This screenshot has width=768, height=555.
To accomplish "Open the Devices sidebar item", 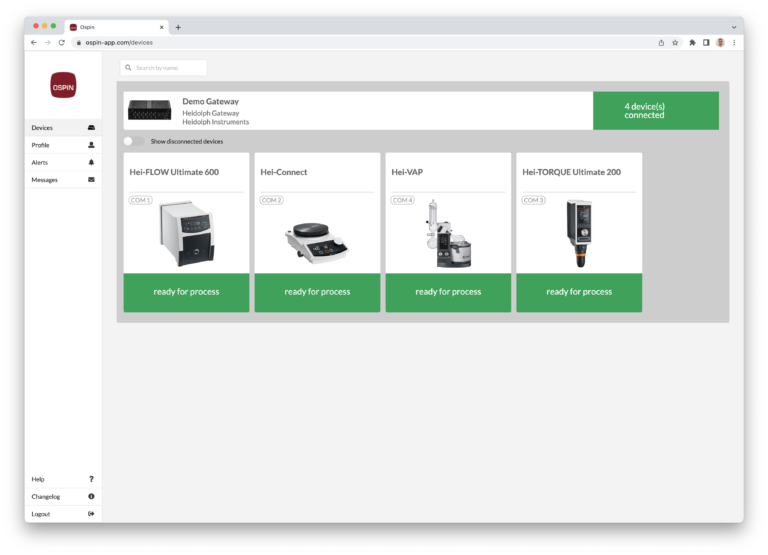I will coord(63,127).
